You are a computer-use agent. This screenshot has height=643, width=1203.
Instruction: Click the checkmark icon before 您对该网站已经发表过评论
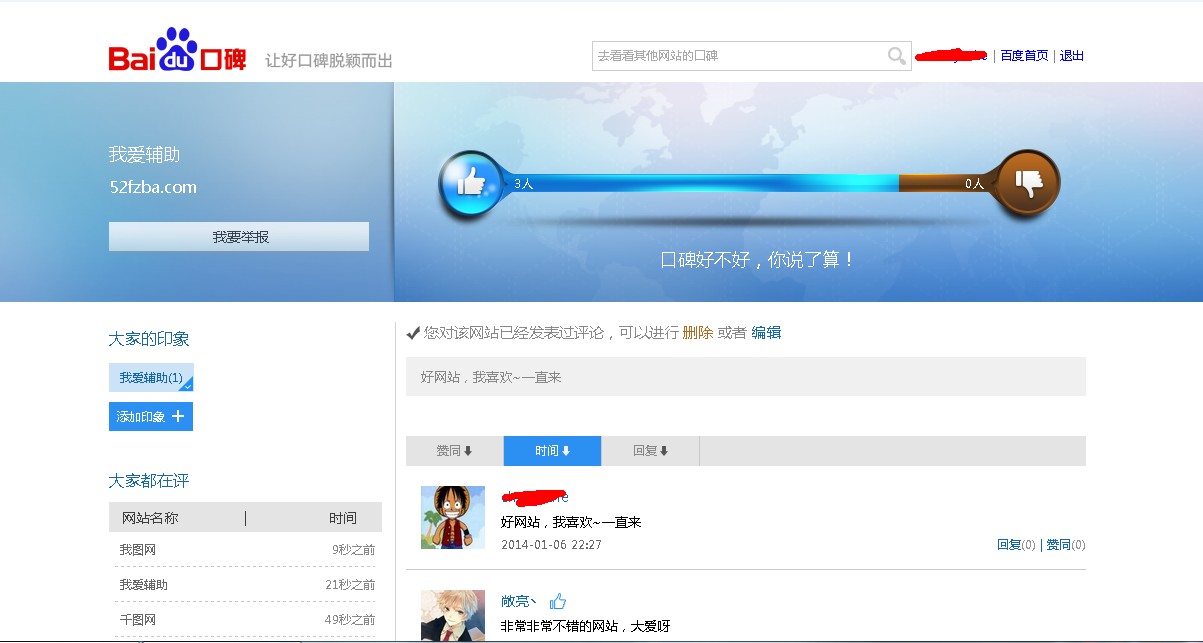(x=413, y=333)
